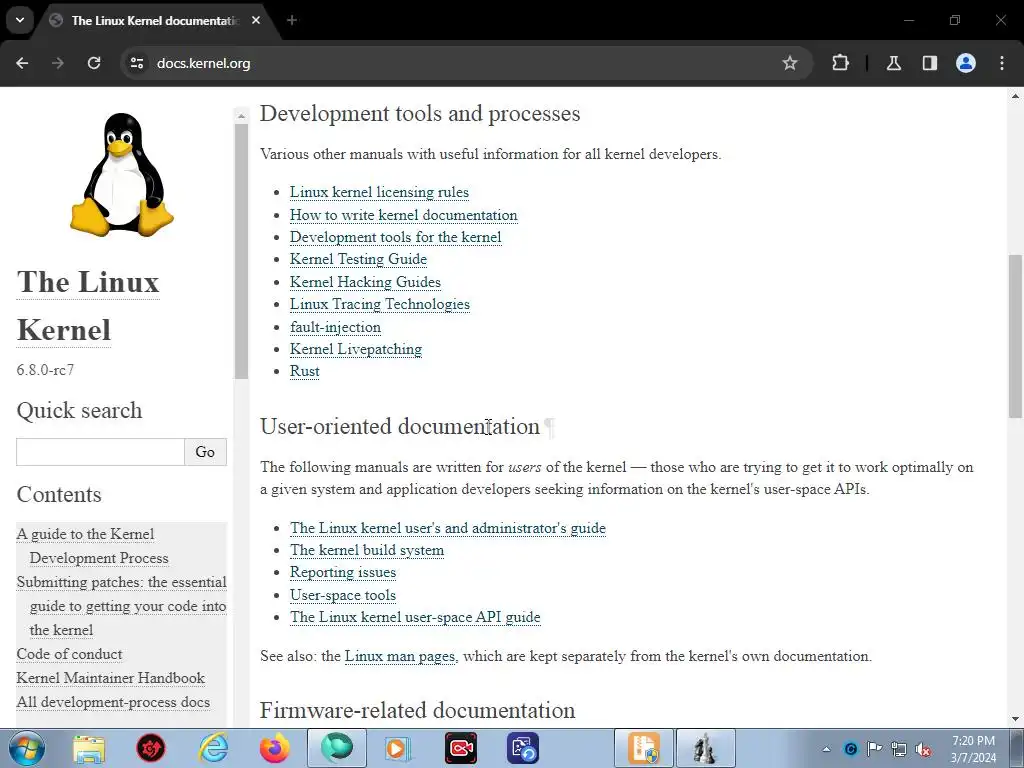The height and width of the screenshot is (768, 1024).
Task: Focus the Quick search text box
Action: point(101,452)
